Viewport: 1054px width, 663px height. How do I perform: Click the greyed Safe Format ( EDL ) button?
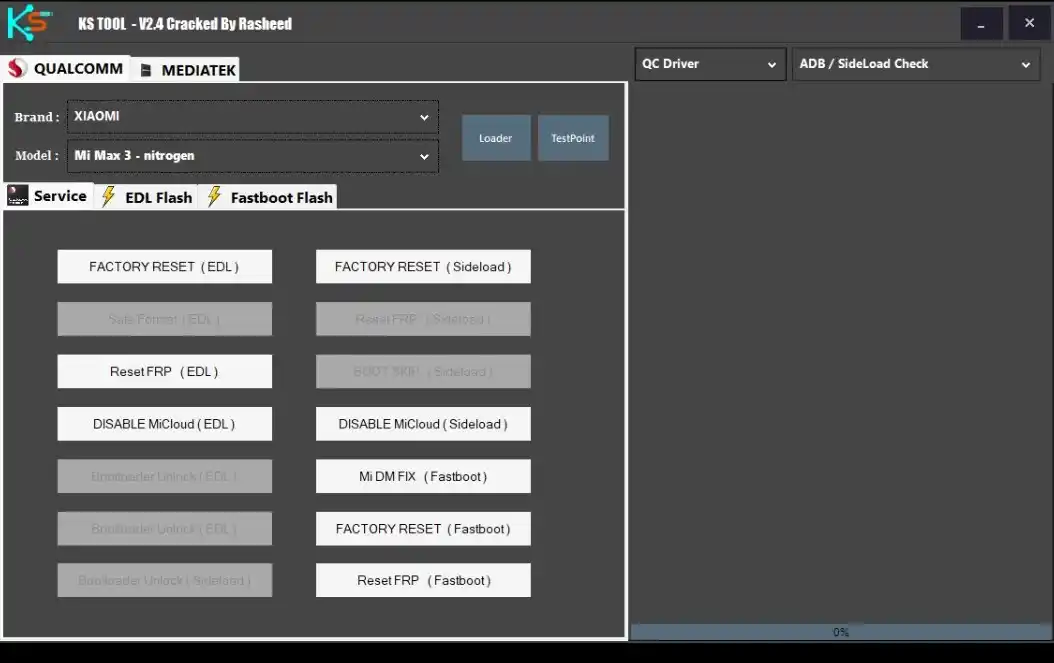[165, 319]
